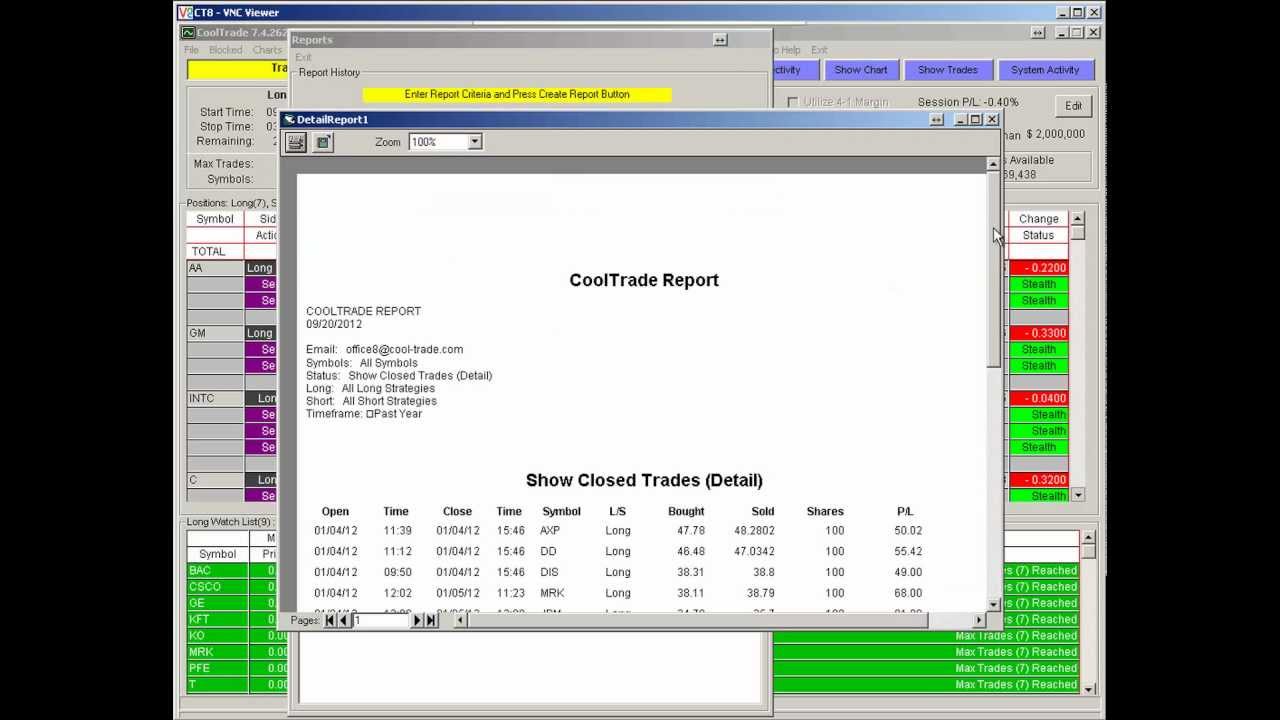This screenshot has width=1280, height=720.
Task: Open the Charts menu in CoolTrade
Action: [267, 50]
